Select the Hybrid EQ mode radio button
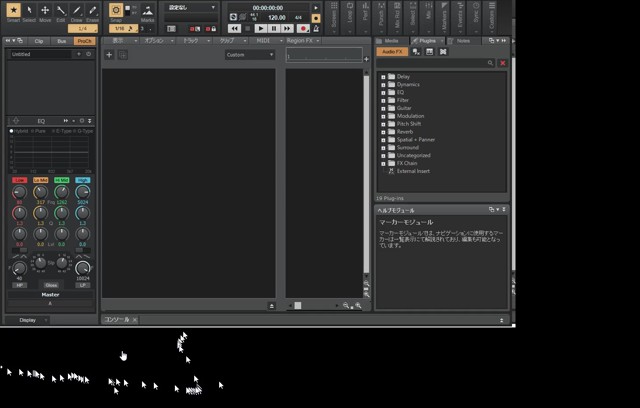Image resolution: width=640 pixels, height=408 pixels. click(11, 131)
